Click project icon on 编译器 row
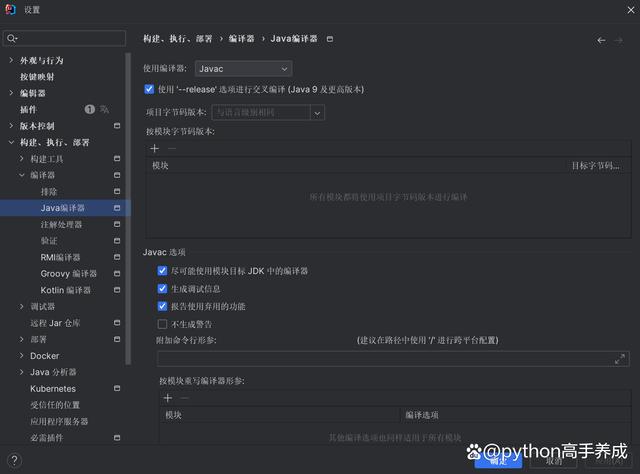640x474 pixels. [117, 175]
